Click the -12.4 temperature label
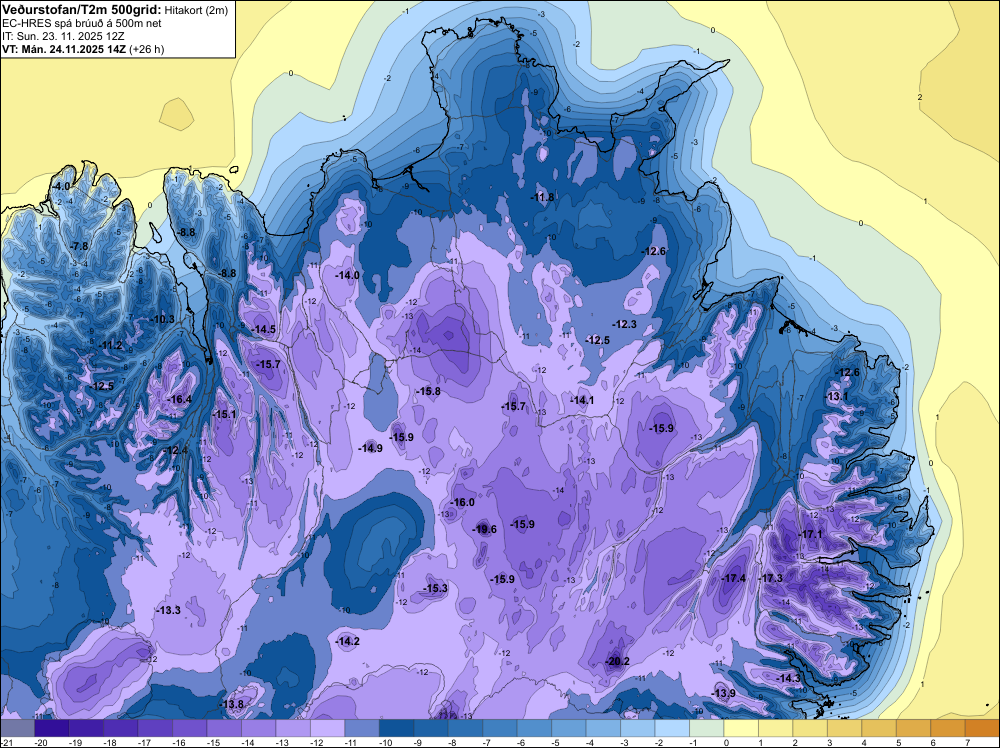Image resolution: width=1000 pixels, height=748 pixels. point(176,451)
